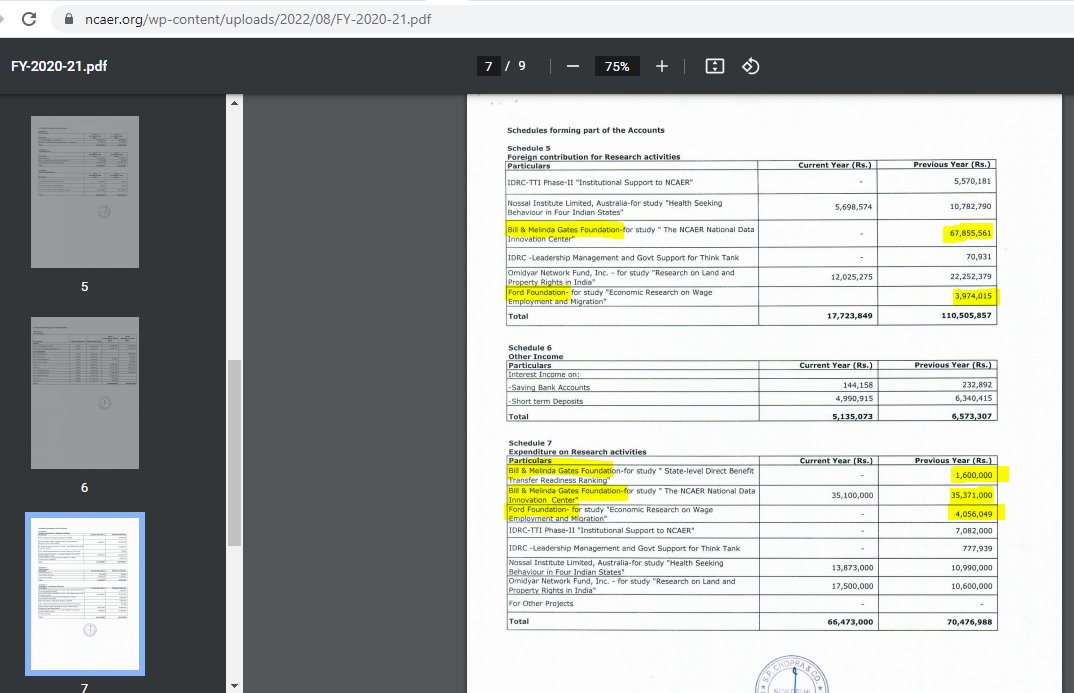1074x693 pixels.
Task: Click Schedule 5 current year total 17,723,849
Action: (x=849, y=316)
